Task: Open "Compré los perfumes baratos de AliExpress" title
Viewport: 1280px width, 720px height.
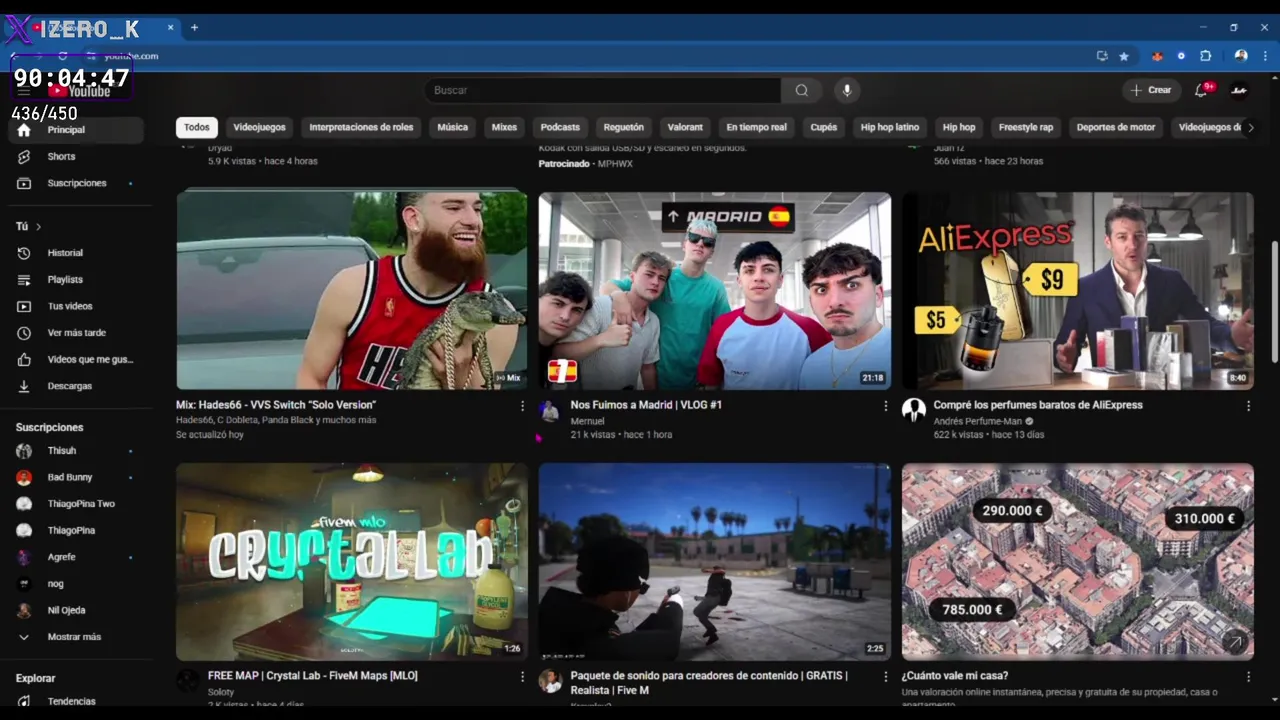Action: pos(1038,405)
